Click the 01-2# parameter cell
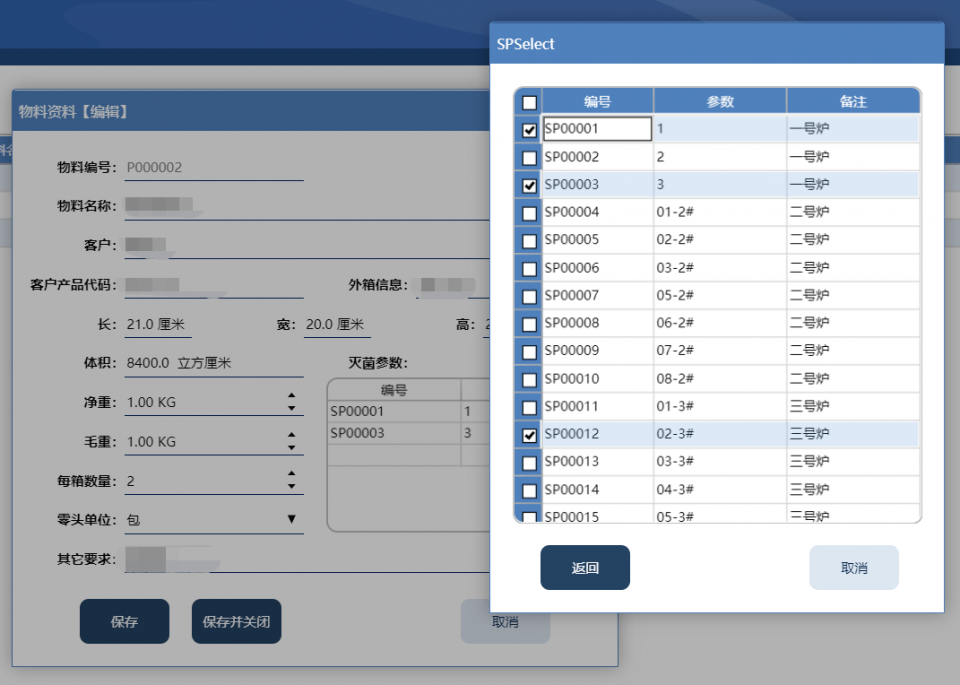Screen dimensions: 960x685 click(720, 212)
